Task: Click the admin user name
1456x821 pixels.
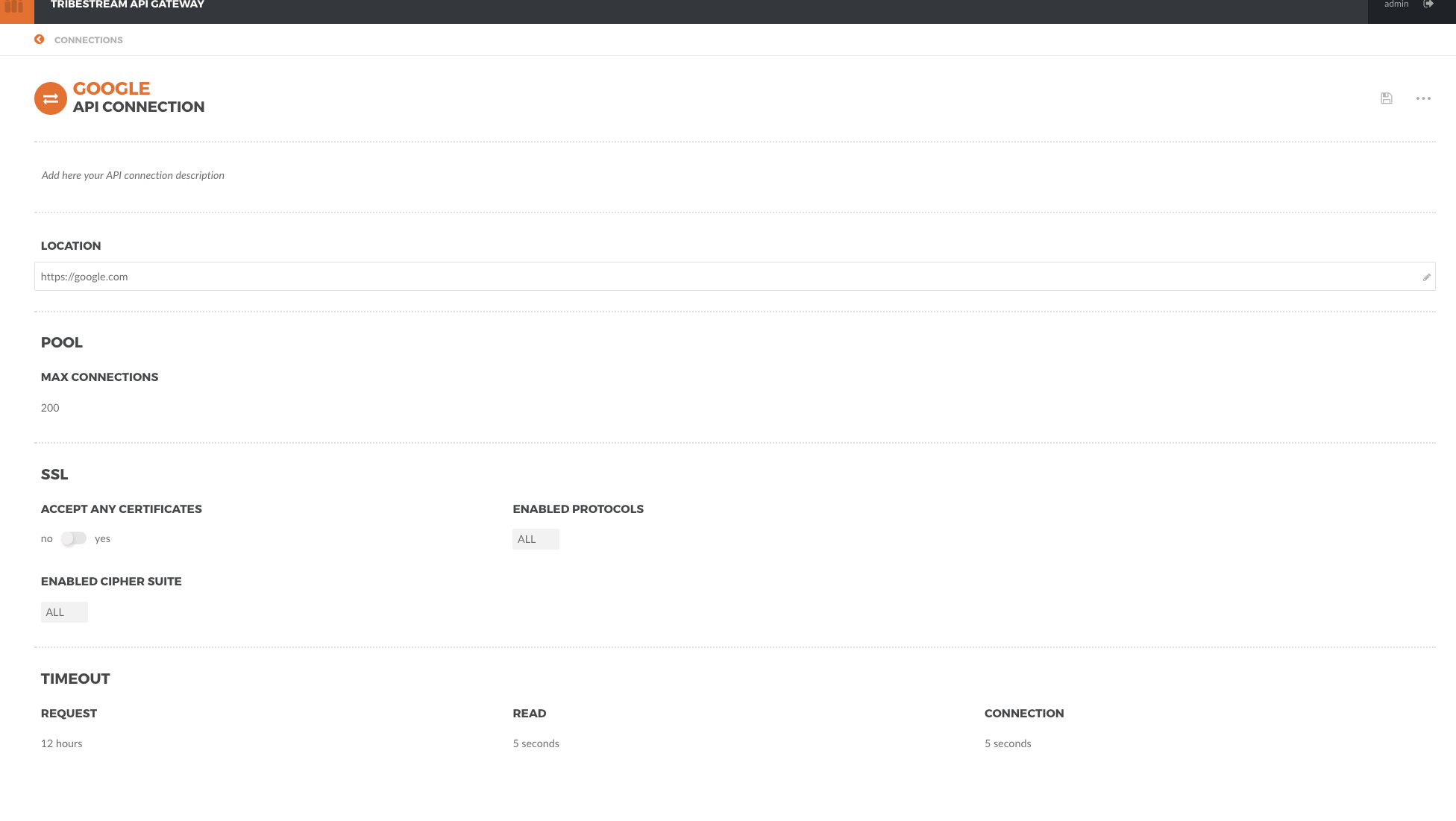Action: [1396, 4]
